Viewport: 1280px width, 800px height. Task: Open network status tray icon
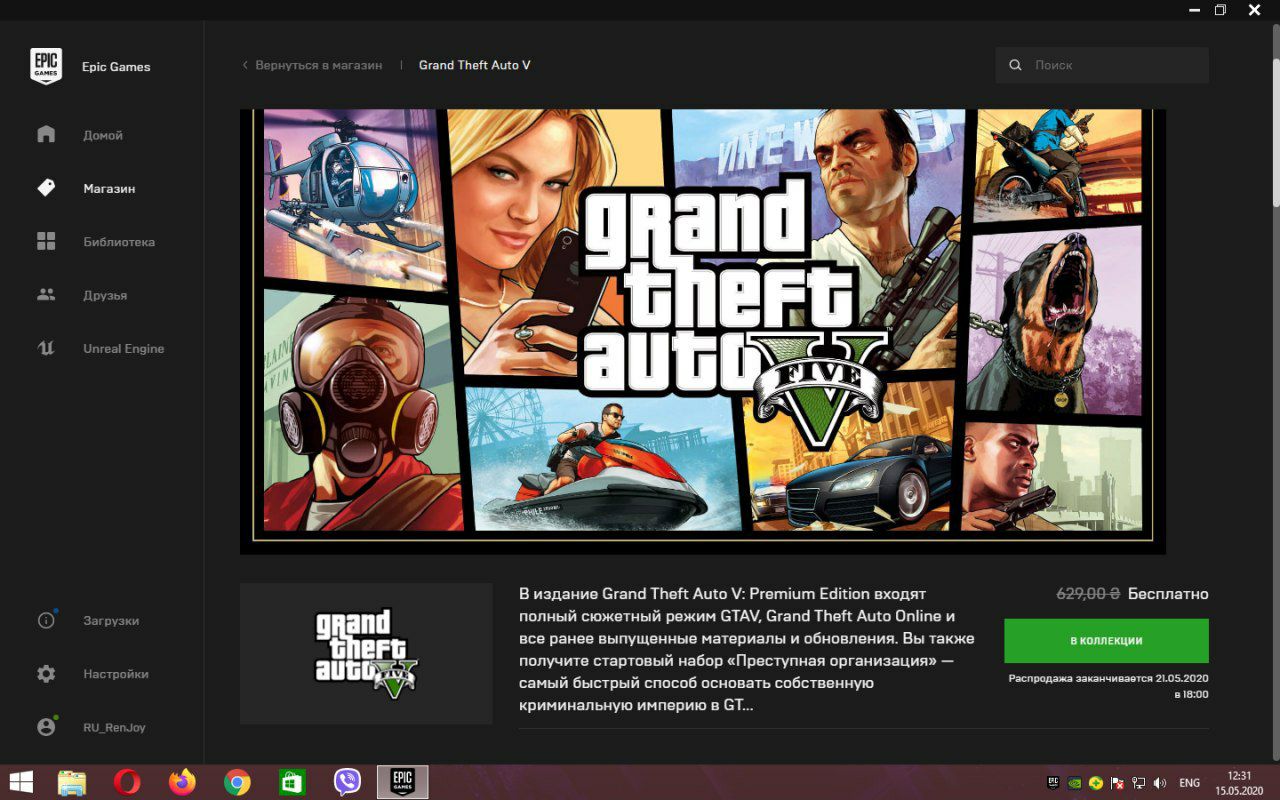pos(1139,783)
